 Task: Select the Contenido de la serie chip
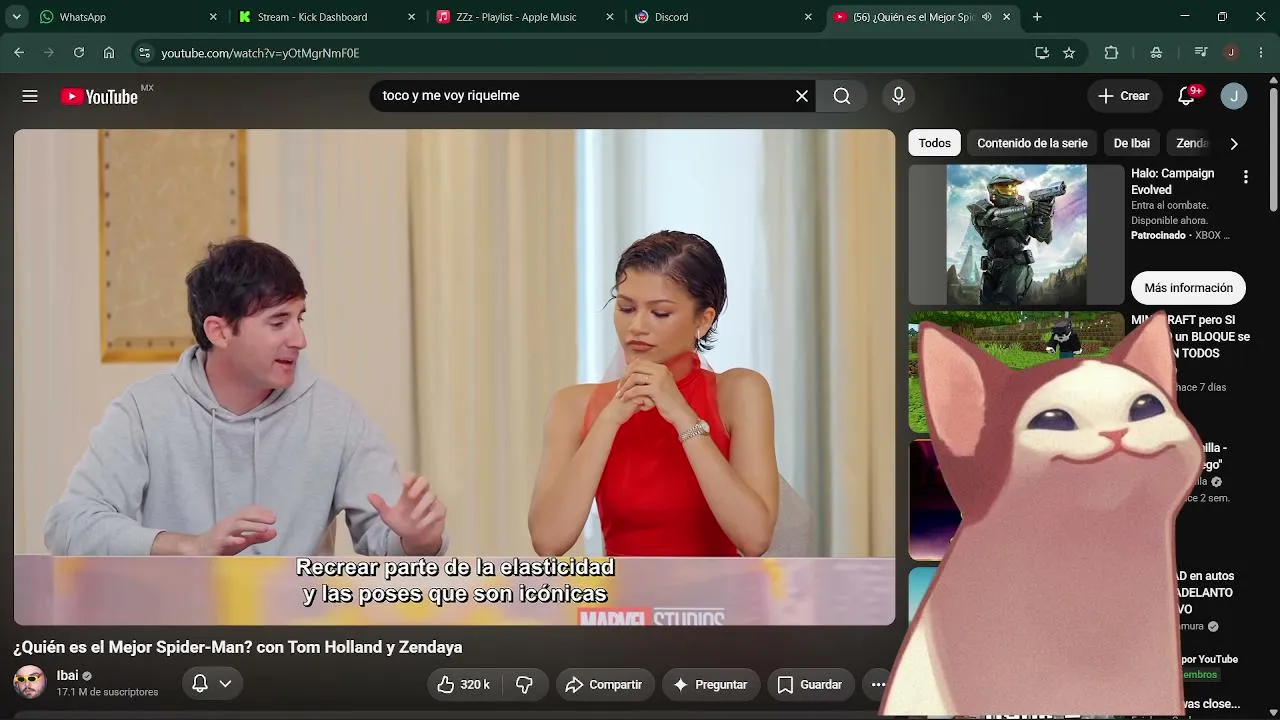1032,143
